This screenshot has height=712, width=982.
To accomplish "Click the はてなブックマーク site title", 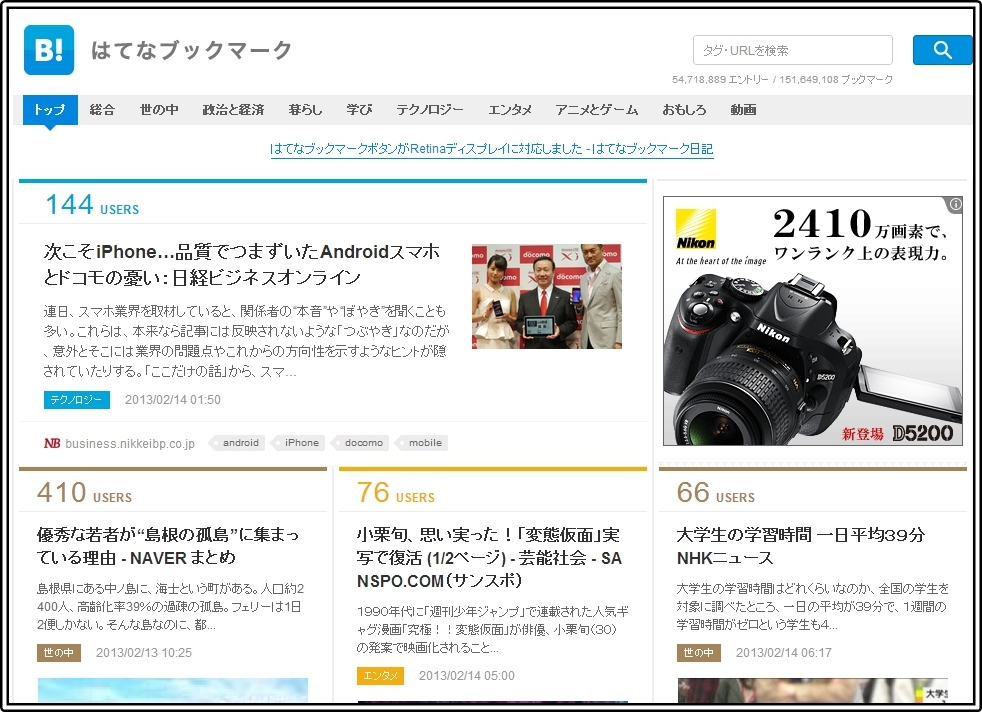I will click(191, 50).
